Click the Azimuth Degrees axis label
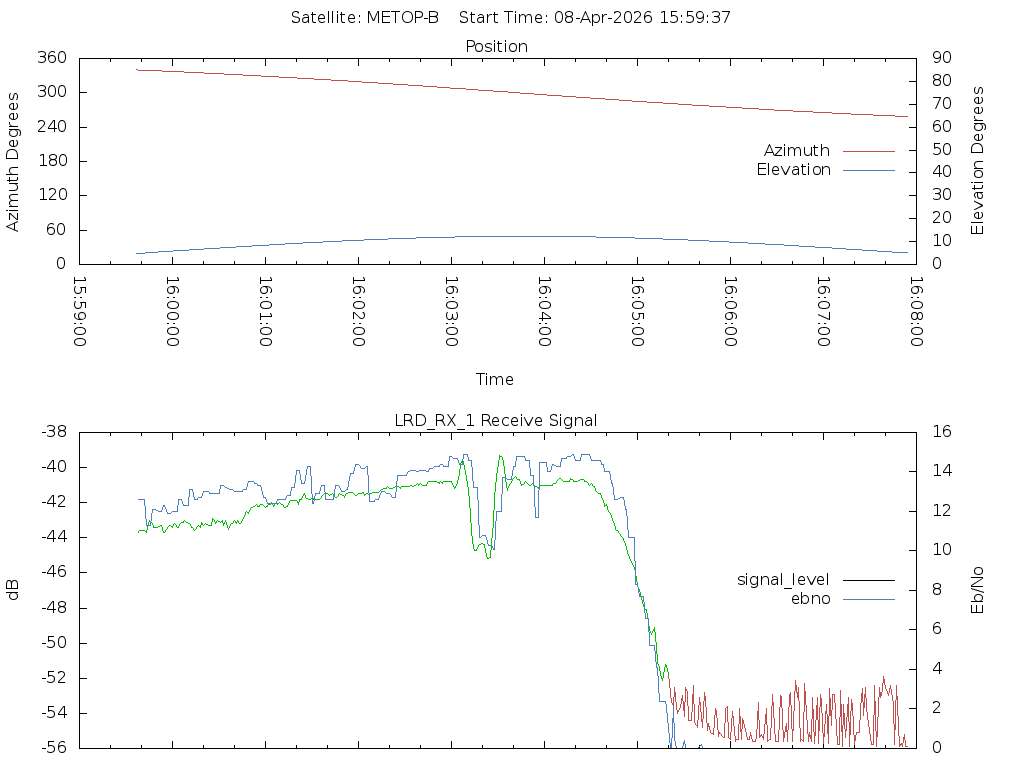 click(12, 162)
